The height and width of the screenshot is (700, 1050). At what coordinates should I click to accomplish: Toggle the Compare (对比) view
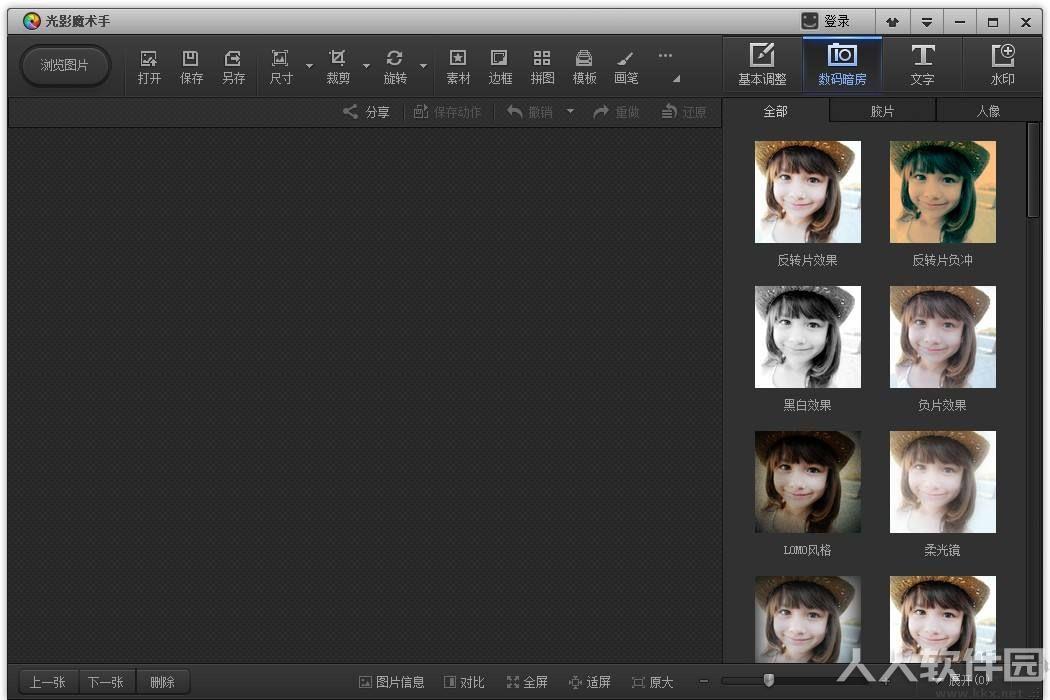tap(463, 682)
